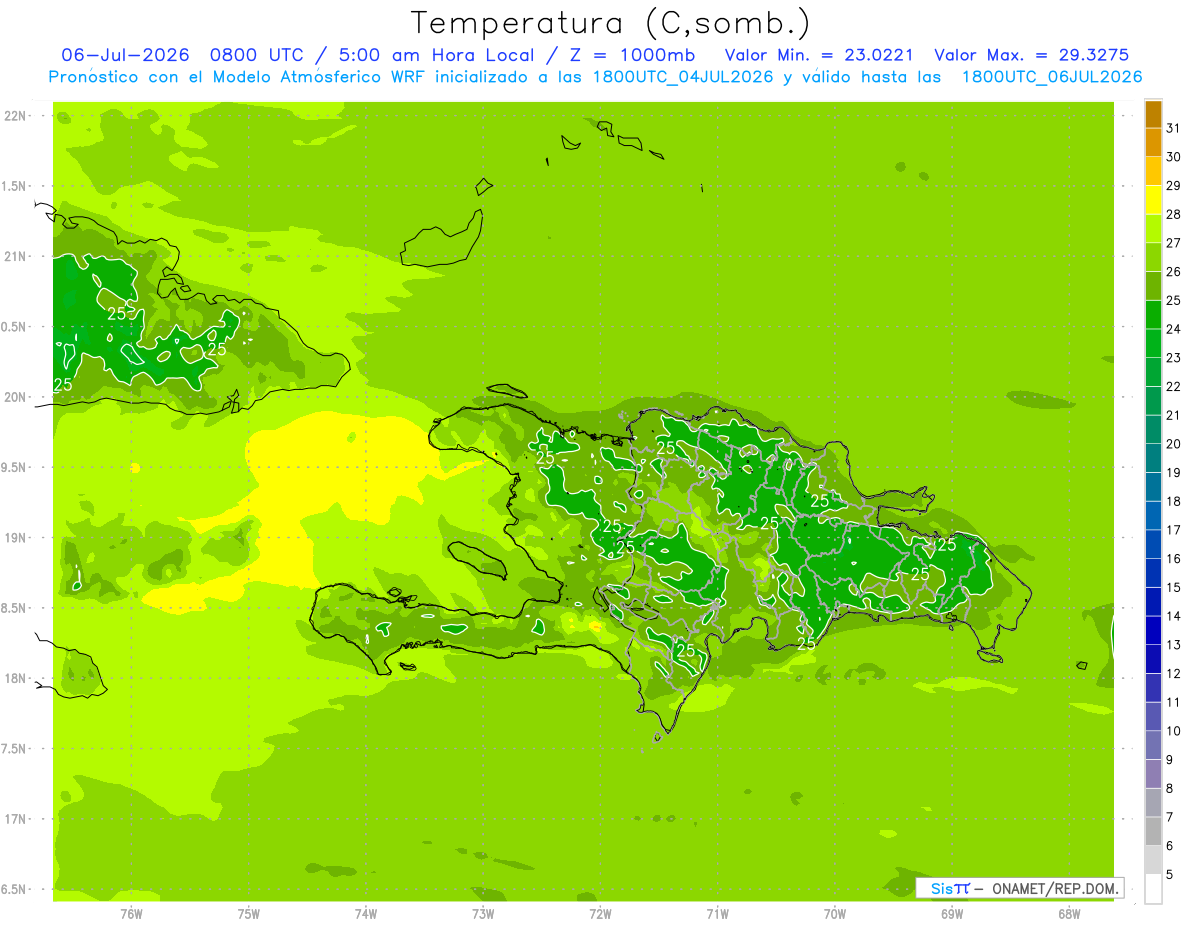
Task: Click the legend value 20
Action: [1173, 444]
